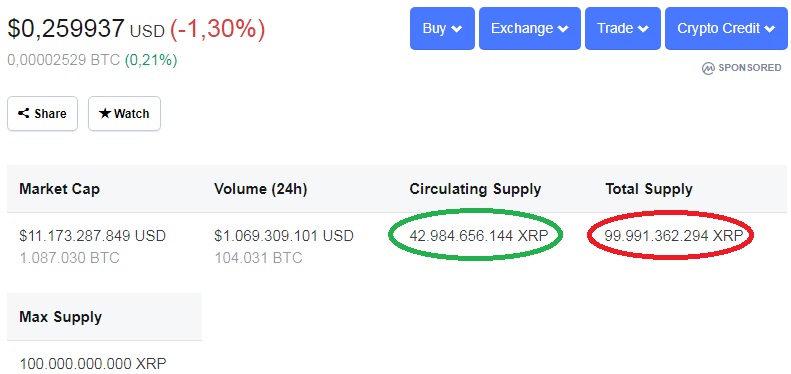This screenshot has height=374, width=791.
Task: Select the $0,259937 USD price
Action: 86,29
